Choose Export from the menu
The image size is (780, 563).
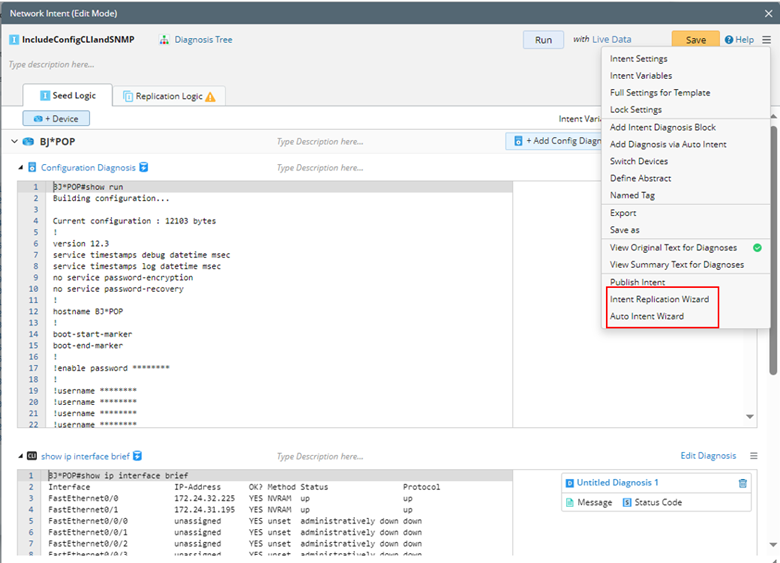pos(623,213)
